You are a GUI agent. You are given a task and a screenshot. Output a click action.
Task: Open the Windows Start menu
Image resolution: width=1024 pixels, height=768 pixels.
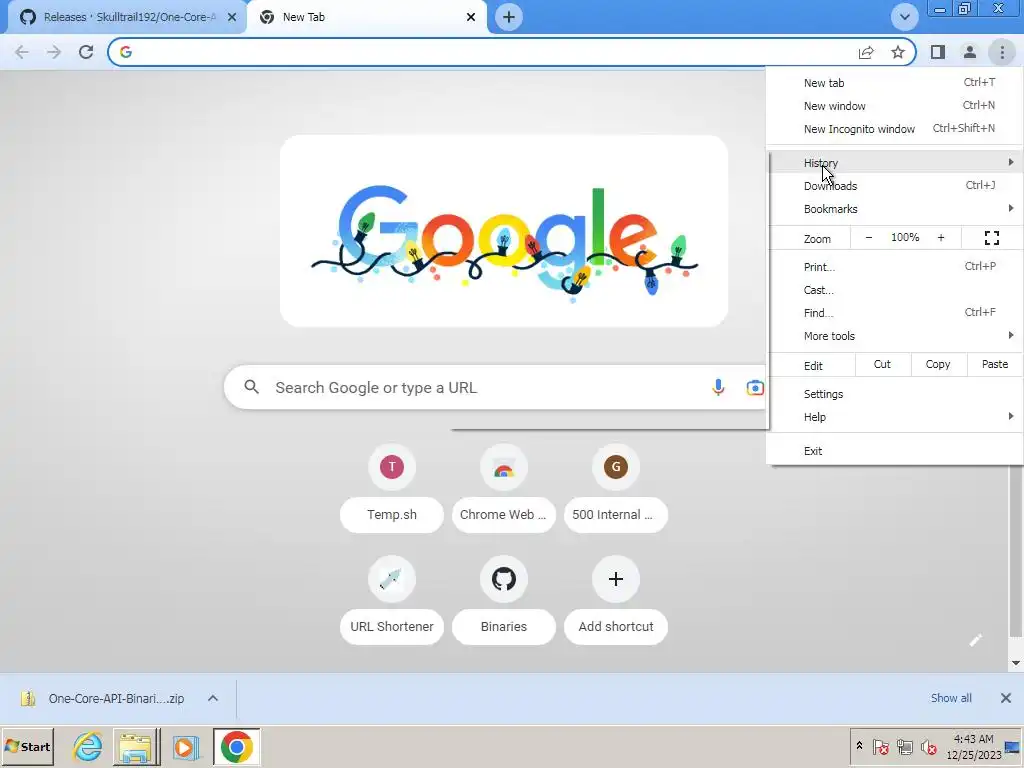[x=27, y=746]
